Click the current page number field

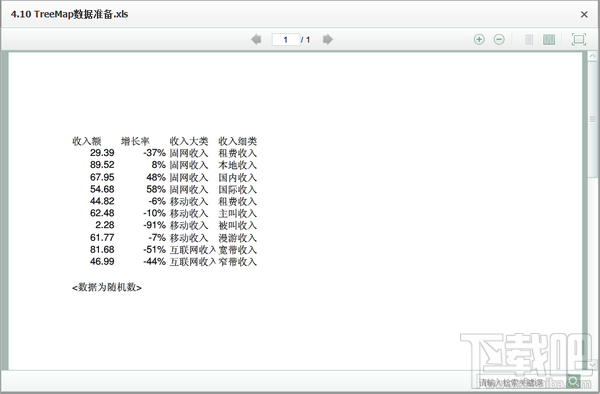click(285, 39)
